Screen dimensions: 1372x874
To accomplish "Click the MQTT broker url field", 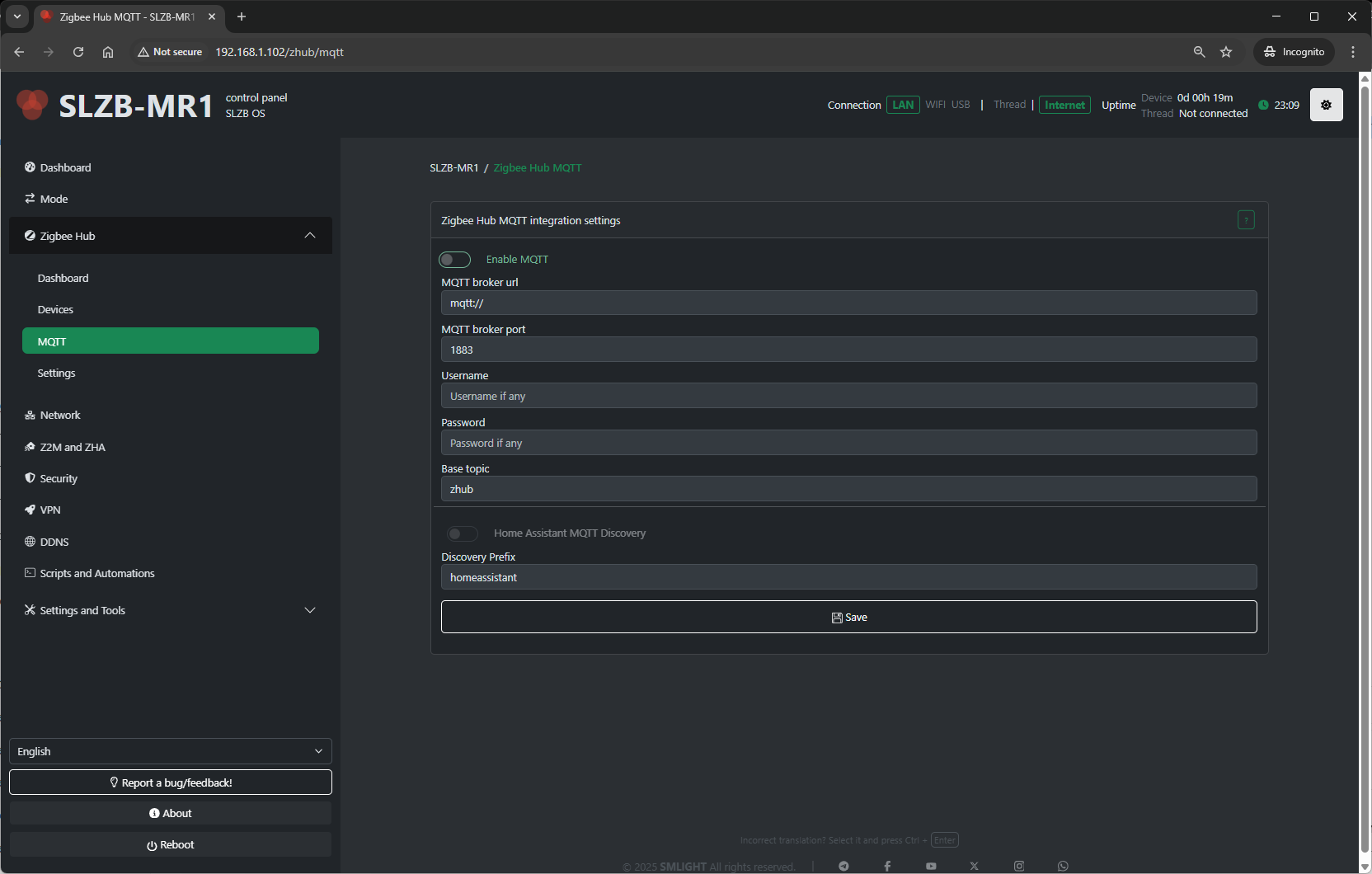I will tap(848, 303).
